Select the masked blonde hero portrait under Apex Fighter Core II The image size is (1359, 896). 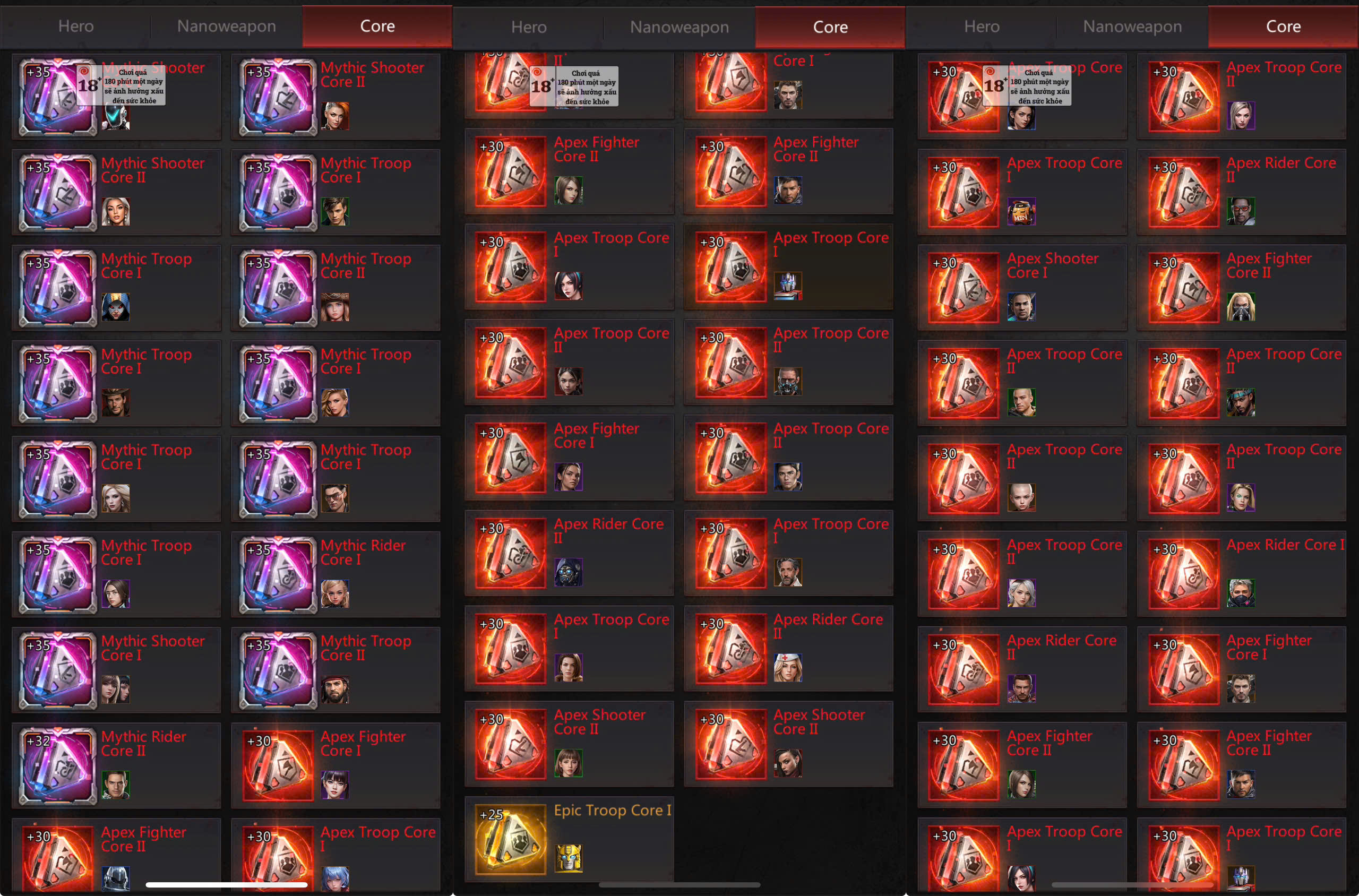click(x=1241, y=307)
